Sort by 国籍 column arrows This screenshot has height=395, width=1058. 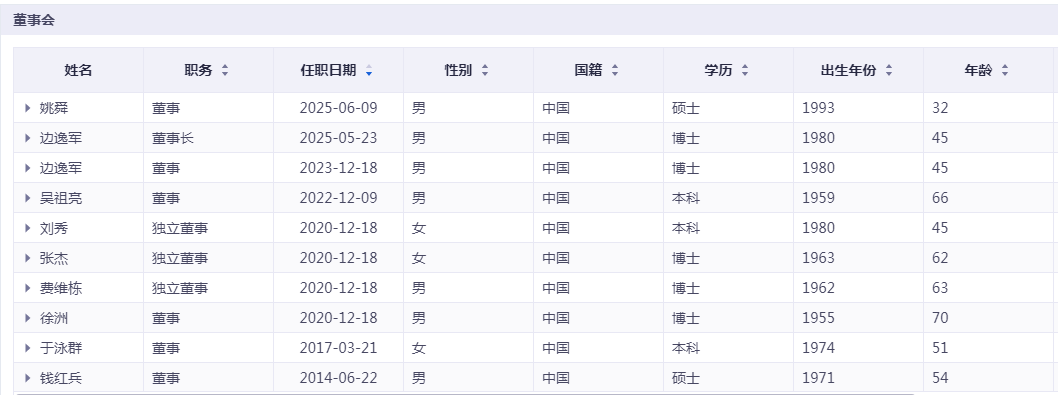(615, 70)
